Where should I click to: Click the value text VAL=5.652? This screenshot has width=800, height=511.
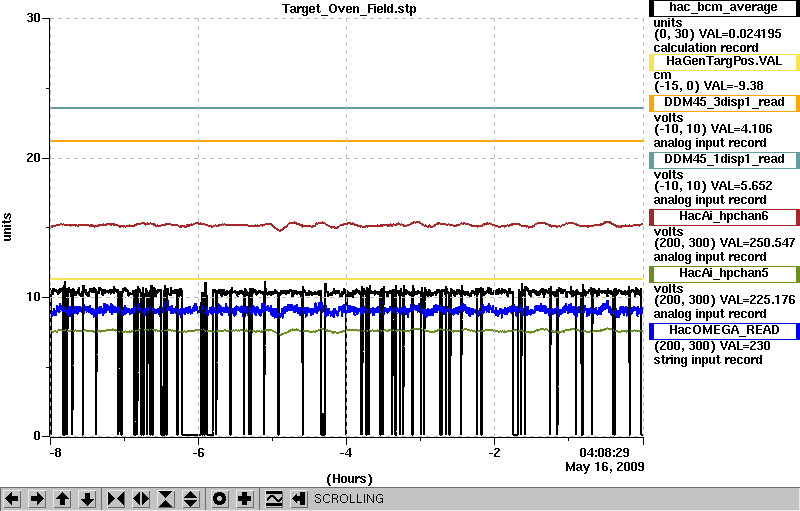[x=742, y=186]
